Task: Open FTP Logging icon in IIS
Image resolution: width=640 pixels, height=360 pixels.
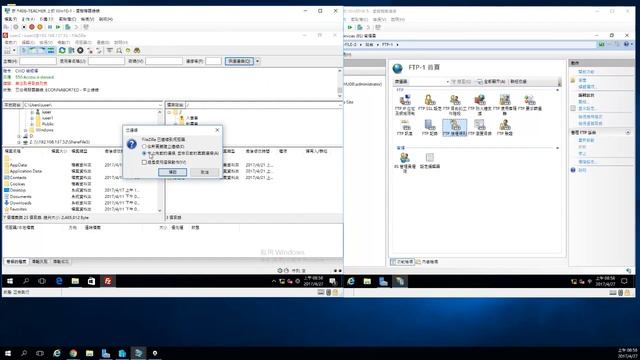Action: [429, 128]
